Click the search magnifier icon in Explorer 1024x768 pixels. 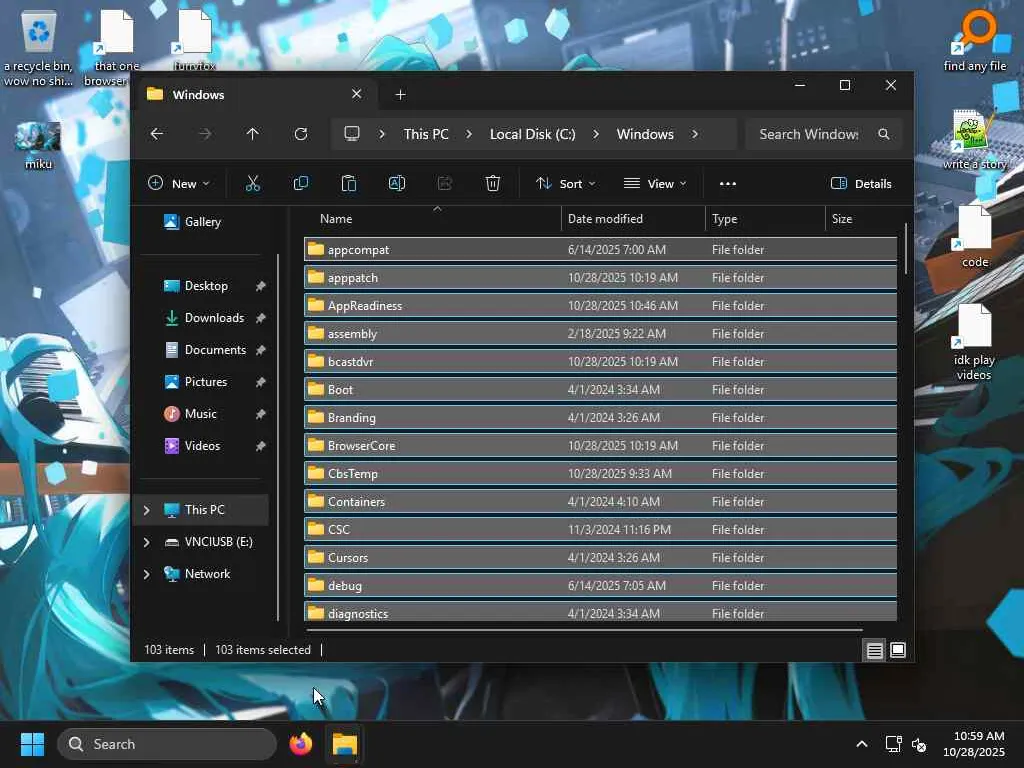(884, 134)
